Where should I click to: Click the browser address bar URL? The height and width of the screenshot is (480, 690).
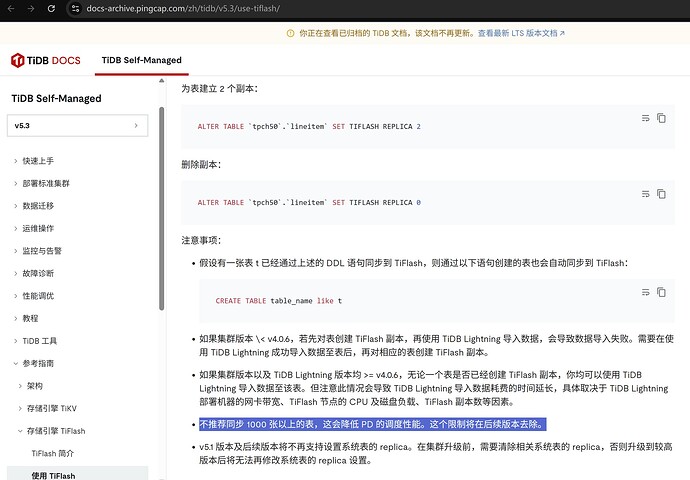point(183,8)
